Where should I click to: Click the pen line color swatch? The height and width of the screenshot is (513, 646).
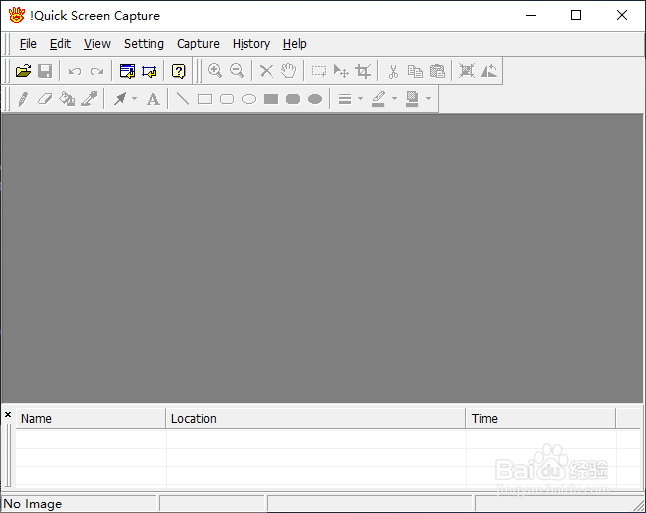click(379, 99)
